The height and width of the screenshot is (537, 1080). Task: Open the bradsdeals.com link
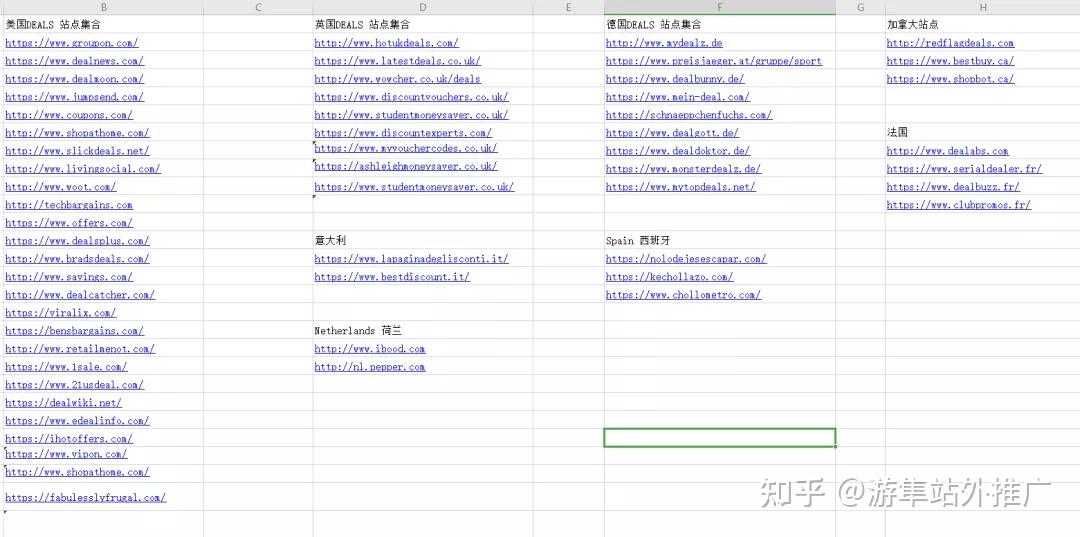pyautogui.click(x=77, y=259)
